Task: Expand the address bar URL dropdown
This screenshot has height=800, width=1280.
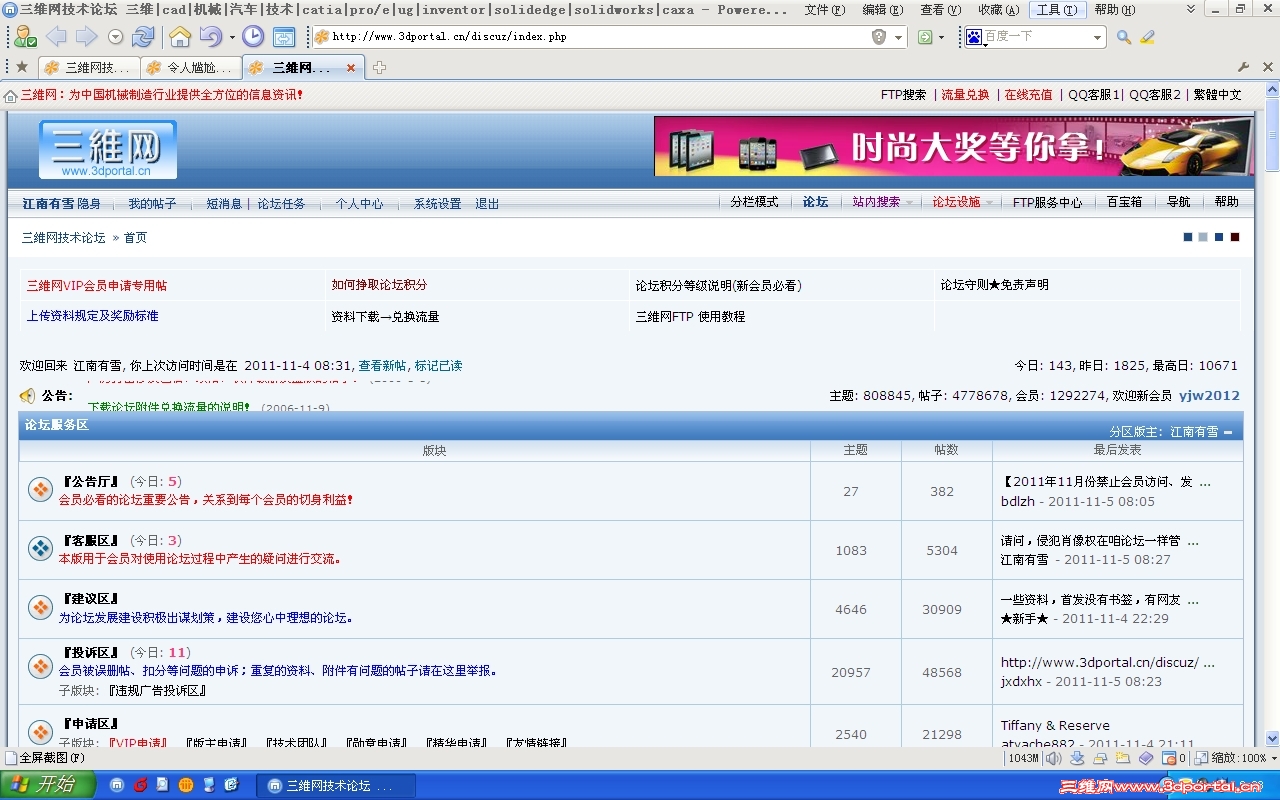Action: click(x=898, y=38)
